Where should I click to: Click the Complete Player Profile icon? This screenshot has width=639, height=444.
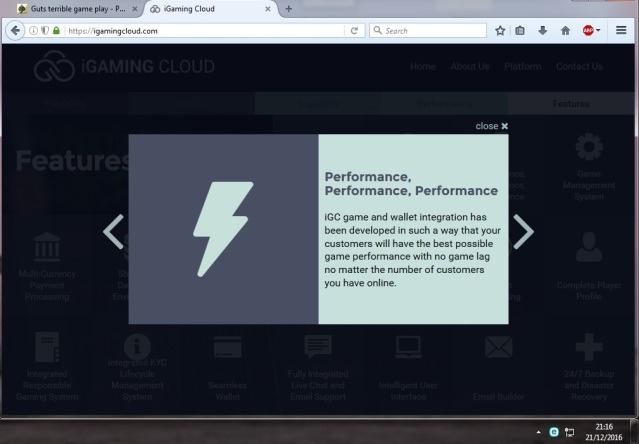(589, 247)
